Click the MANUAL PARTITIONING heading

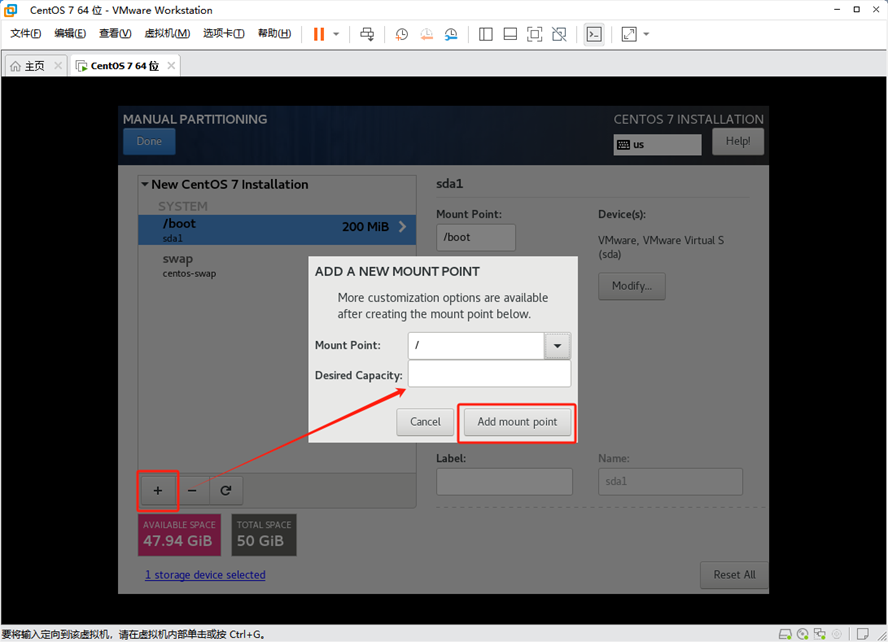(x=195, y=119)
